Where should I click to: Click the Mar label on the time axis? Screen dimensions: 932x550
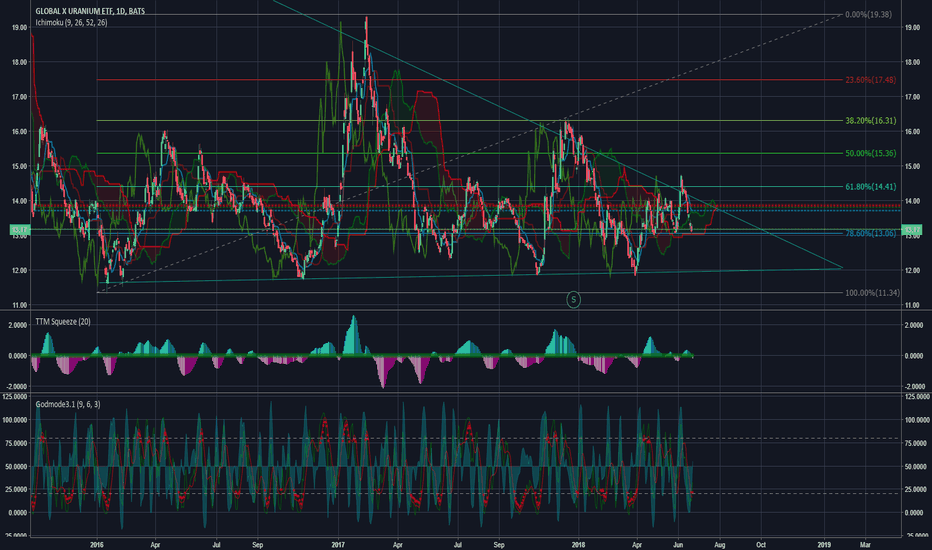pos(865,545)
